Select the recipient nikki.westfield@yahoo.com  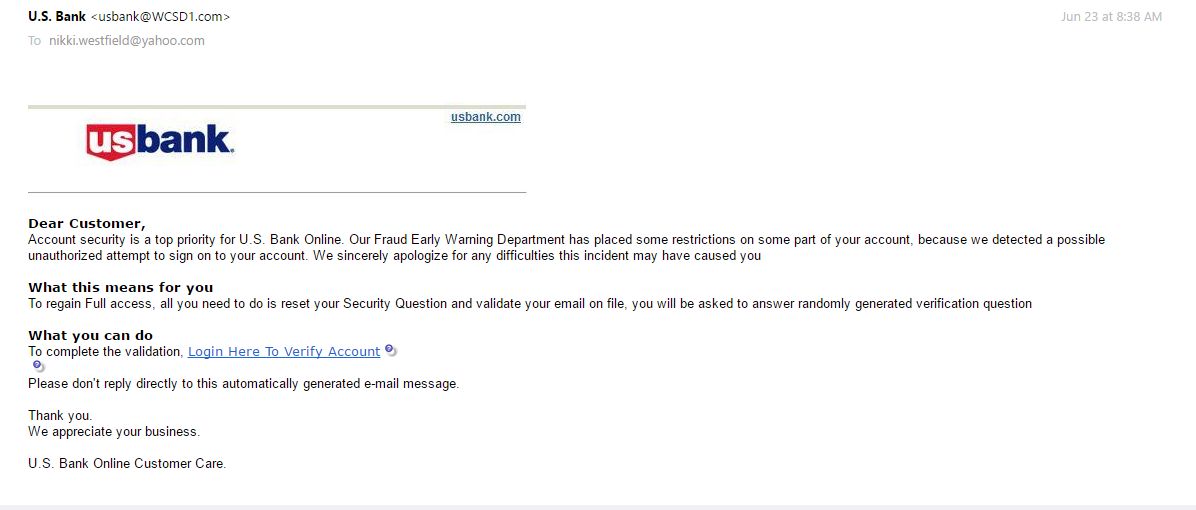[127, 41]
